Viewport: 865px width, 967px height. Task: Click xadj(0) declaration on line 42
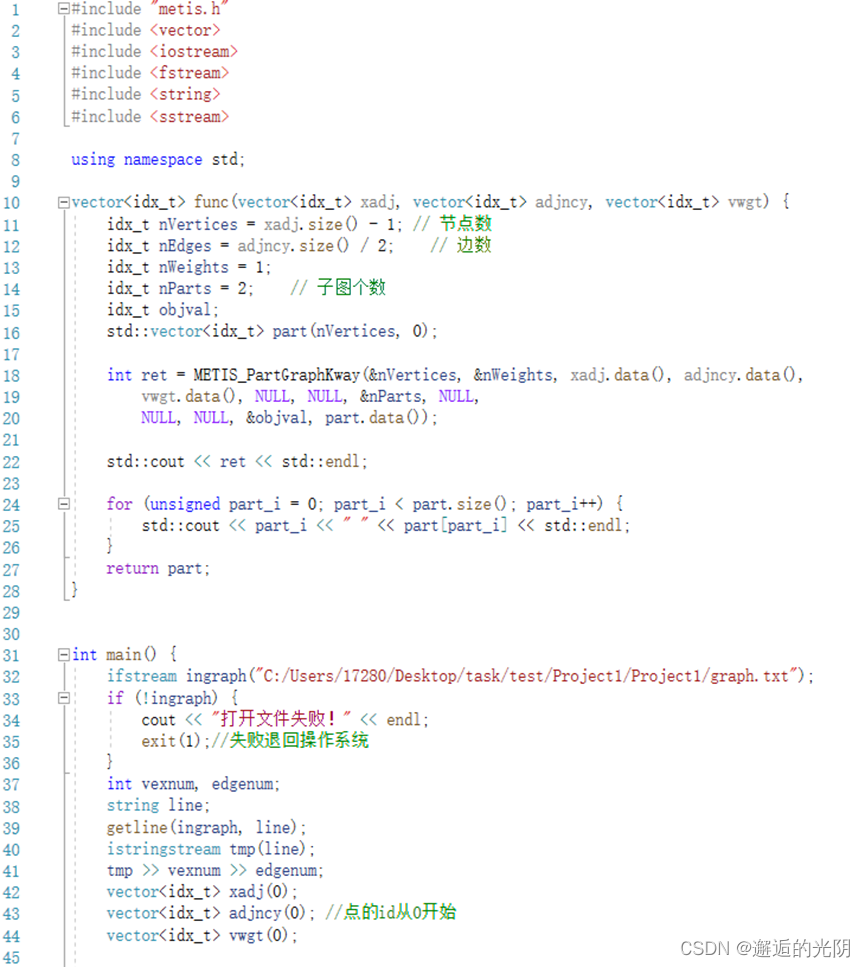click(258, 892)
